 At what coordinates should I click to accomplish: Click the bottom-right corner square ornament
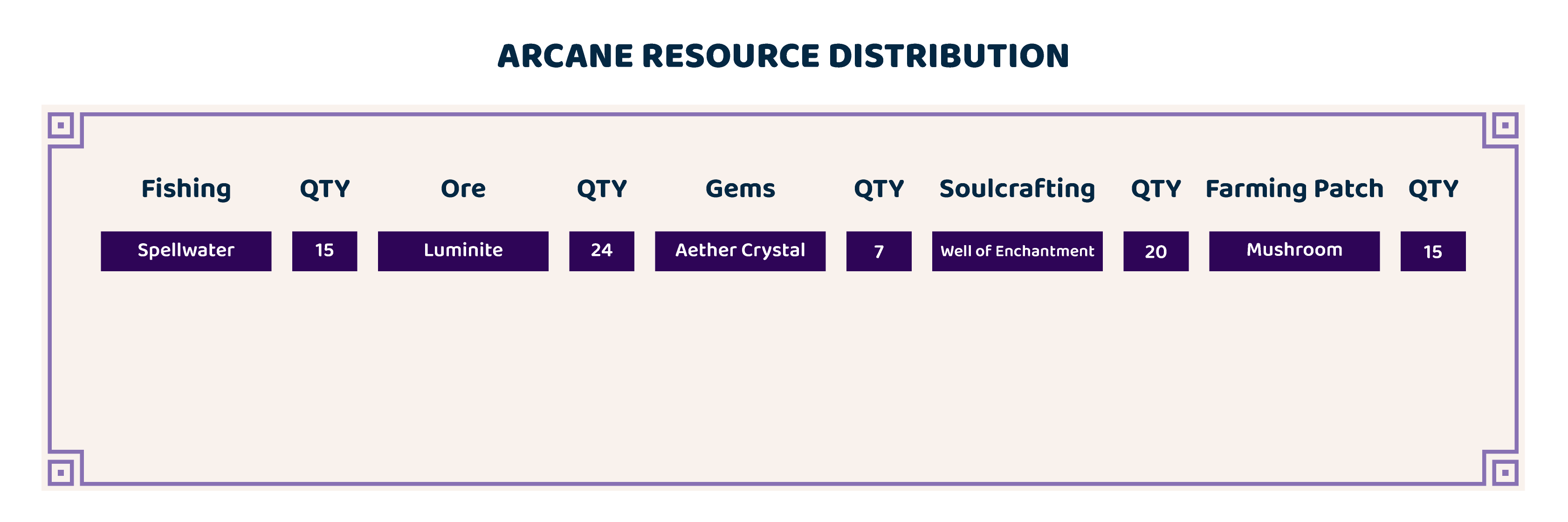1505,472
